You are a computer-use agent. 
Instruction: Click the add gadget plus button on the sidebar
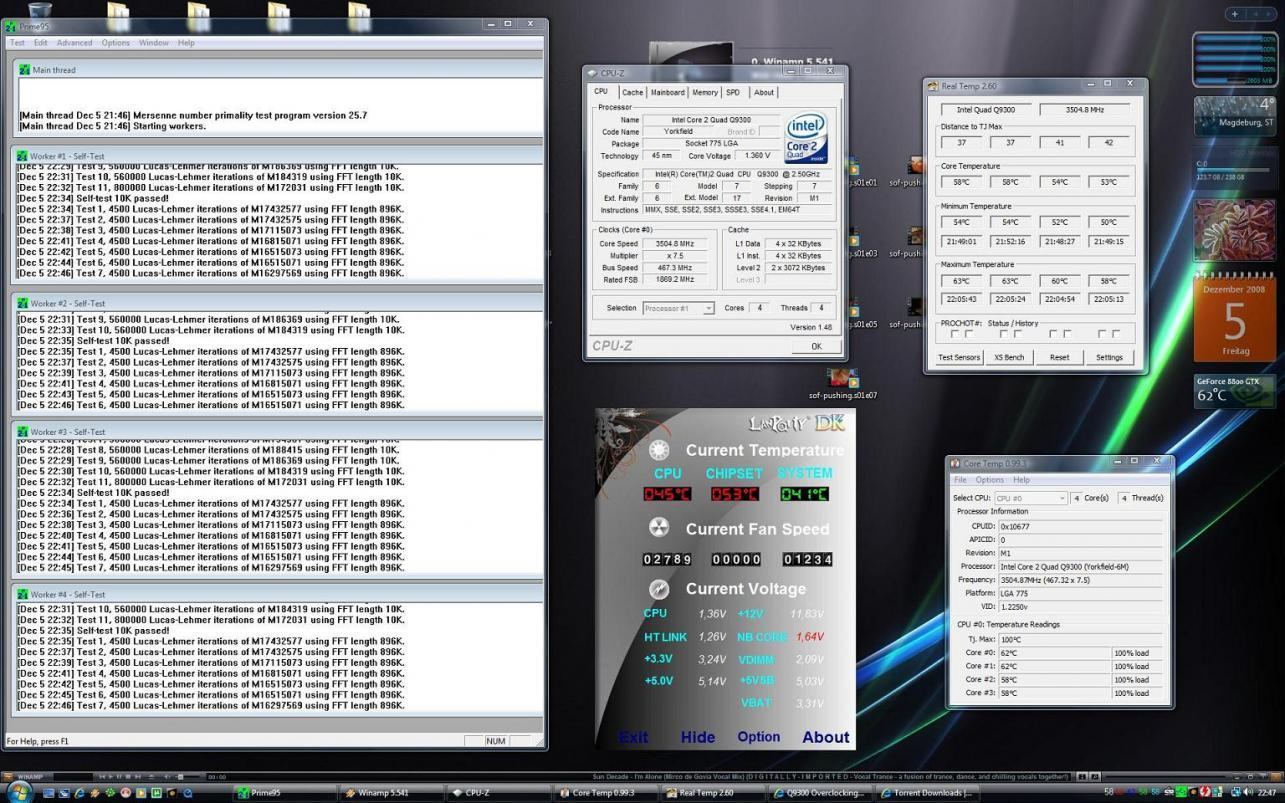[1235, 14]
